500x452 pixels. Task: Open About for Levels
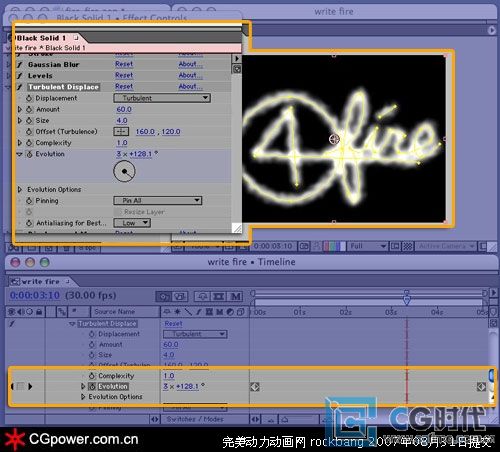coord(190,75)
